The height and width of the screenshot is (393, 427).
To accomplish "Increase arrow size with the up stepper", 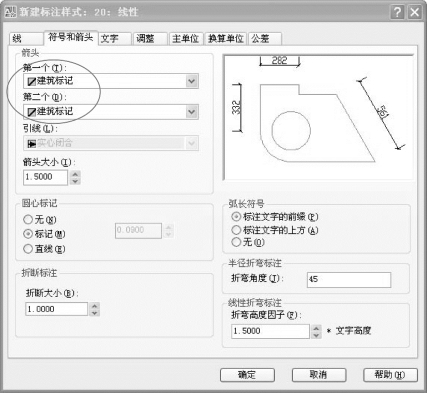I will coord(75,174).
